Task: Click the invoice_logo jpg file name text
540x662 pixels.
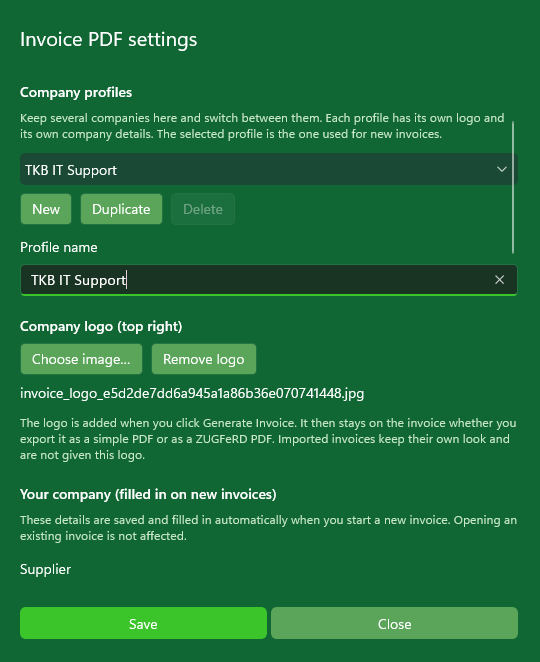Action: (x=192, y=393)
